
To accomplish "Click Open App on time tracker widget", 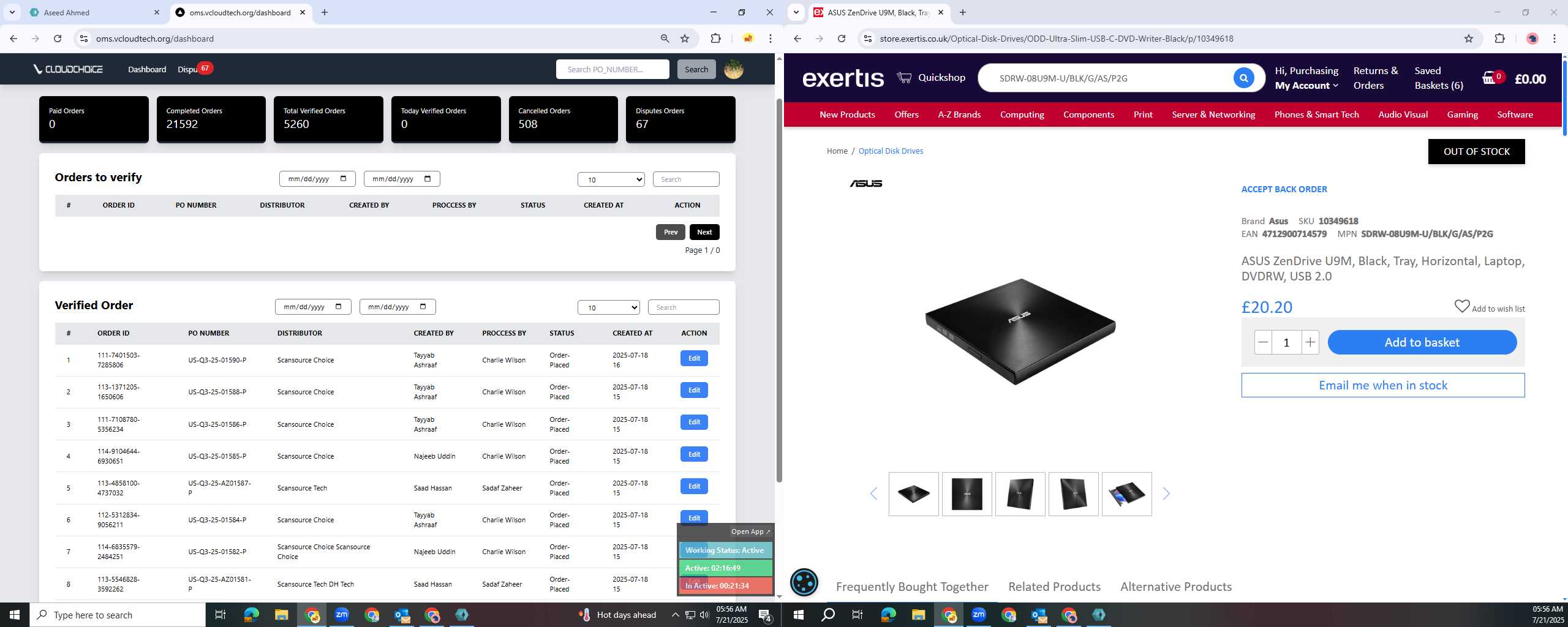I will [x=750, y=531].
